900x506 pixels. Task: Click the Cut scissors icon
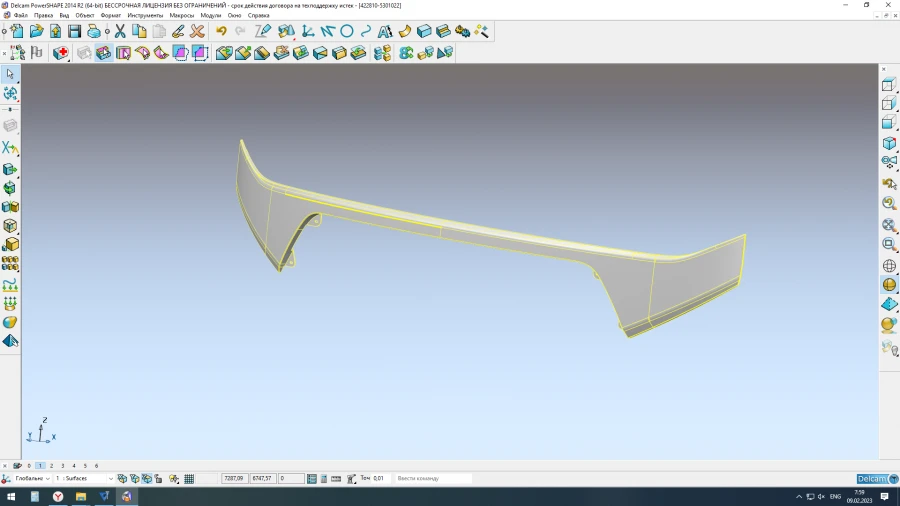pos(120,32)
